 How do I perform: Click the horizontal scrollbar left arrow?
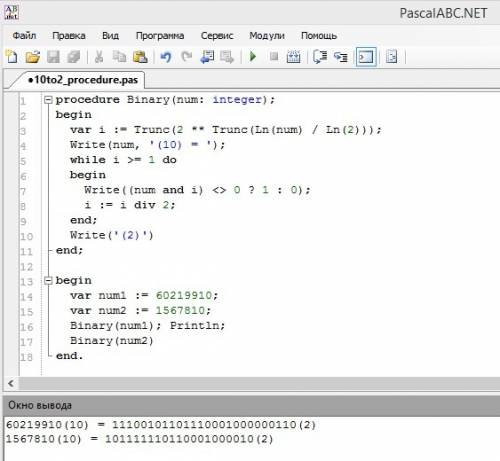click(x=11, y=383)
